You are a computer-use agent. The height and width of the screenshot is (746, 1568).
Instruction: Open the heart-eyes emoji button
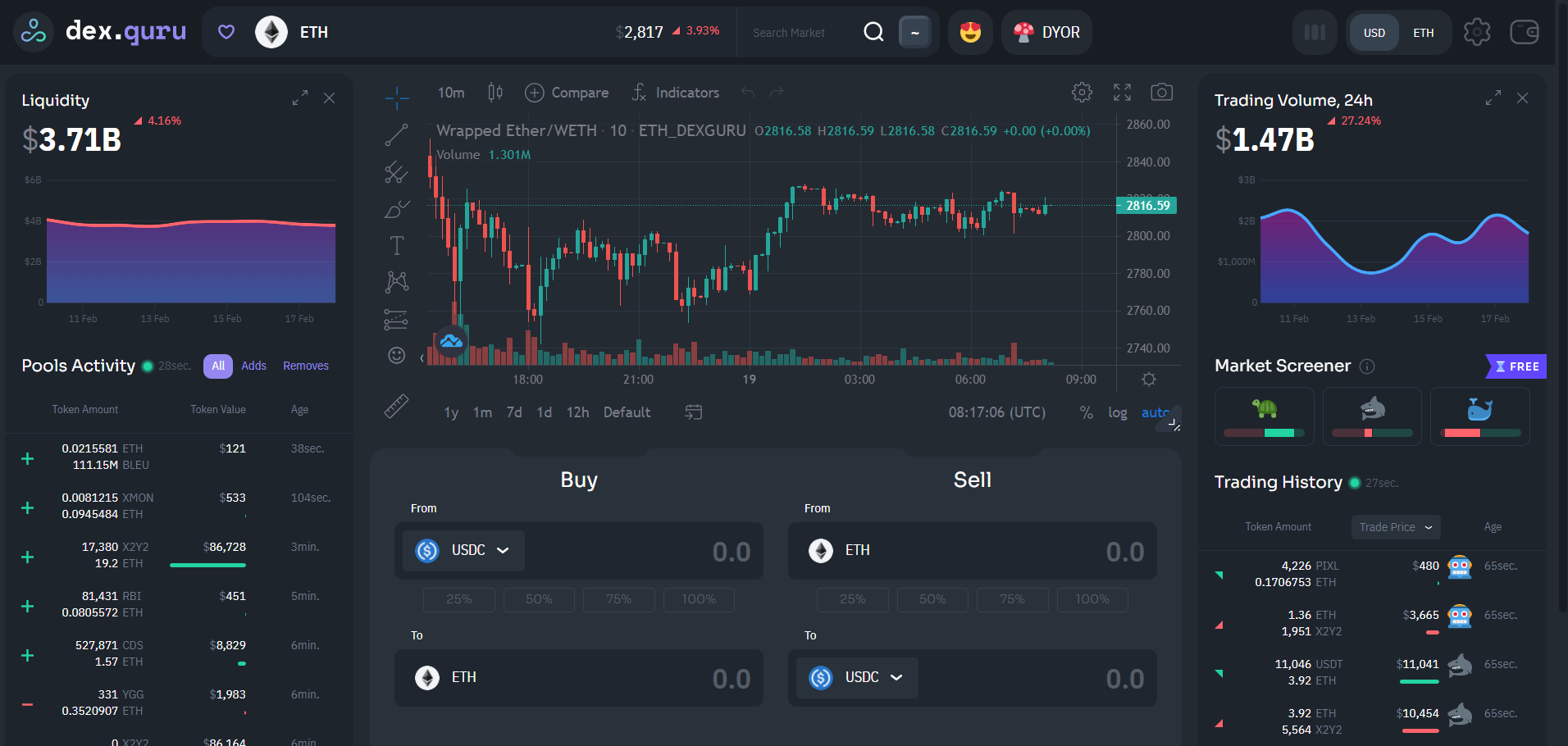[970, 33]
